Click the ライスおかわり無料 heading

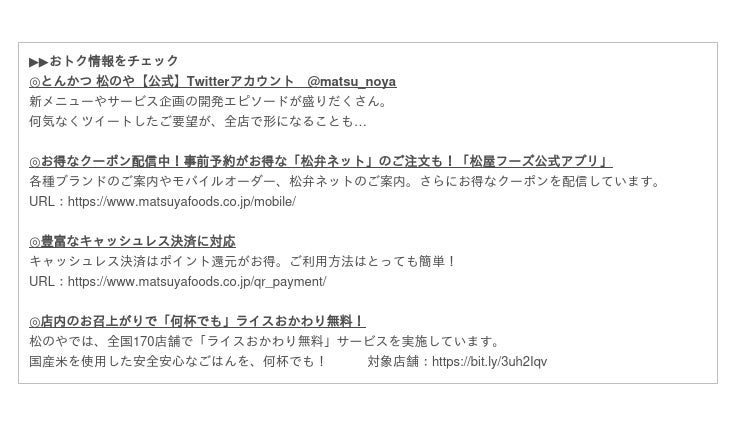pos(197,321)
